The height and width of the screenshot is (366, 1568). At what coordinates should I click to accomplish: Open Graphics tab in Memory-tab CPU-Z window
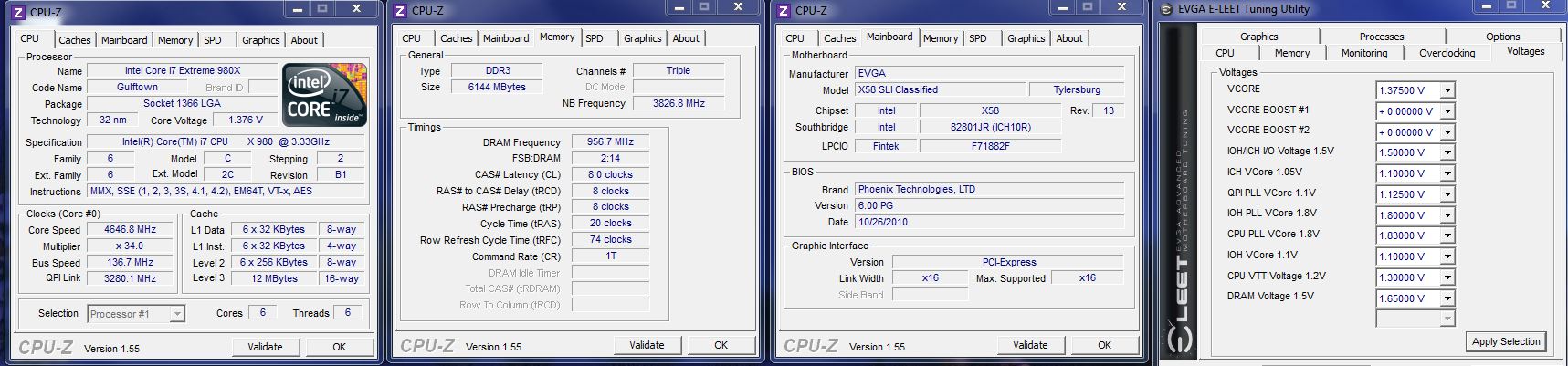(x=642, y=38)
